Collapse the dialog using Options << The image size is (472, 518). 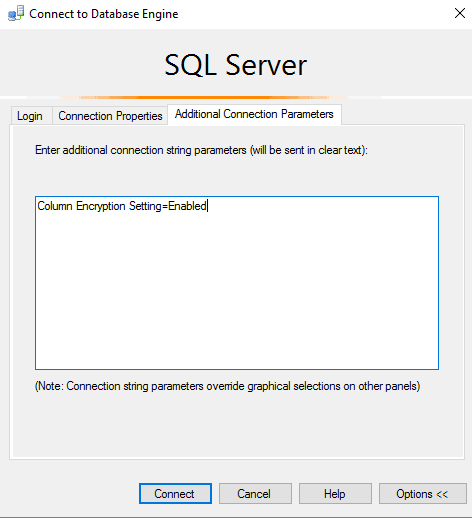422,494
